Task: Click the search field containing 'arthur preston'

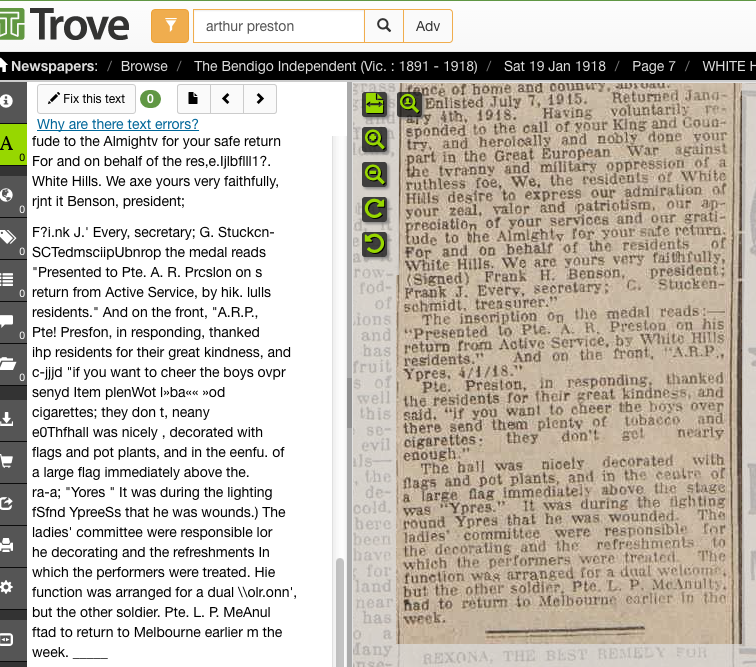Action: pyautogui.click(x=279, y=26)
